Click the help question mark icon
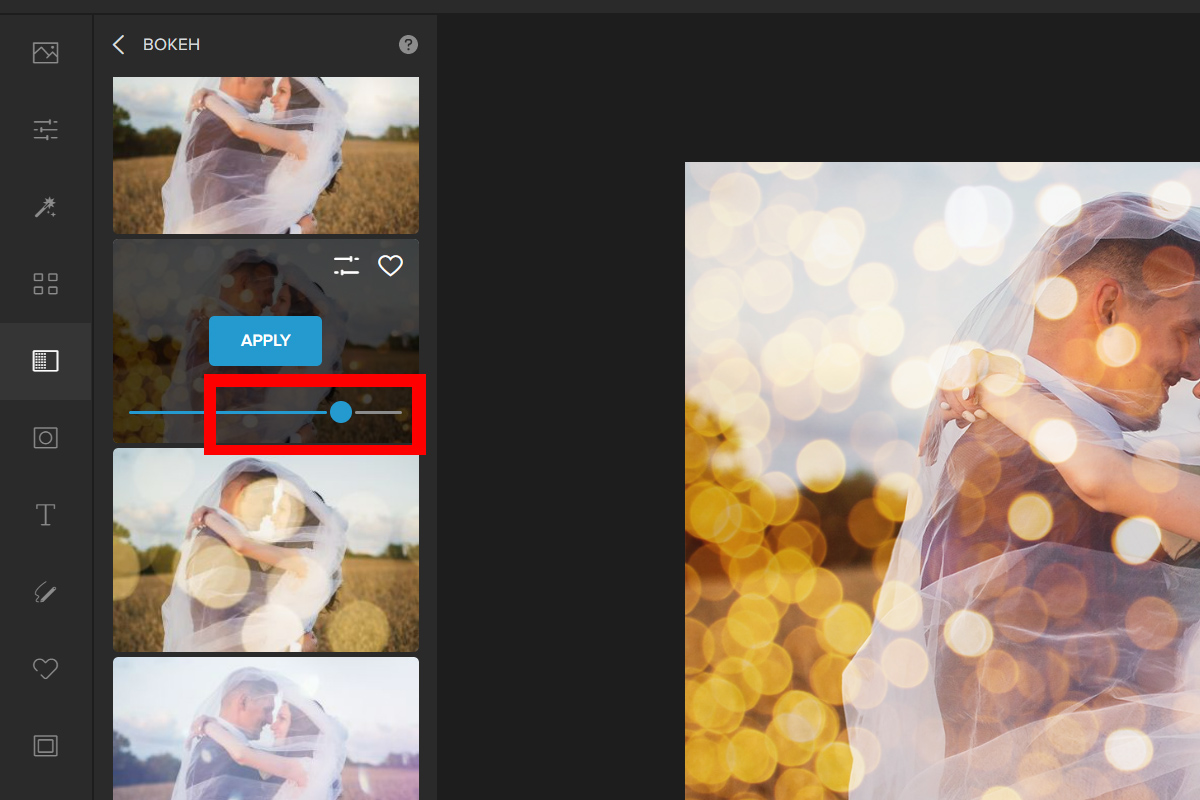 [x=408, y=45]
